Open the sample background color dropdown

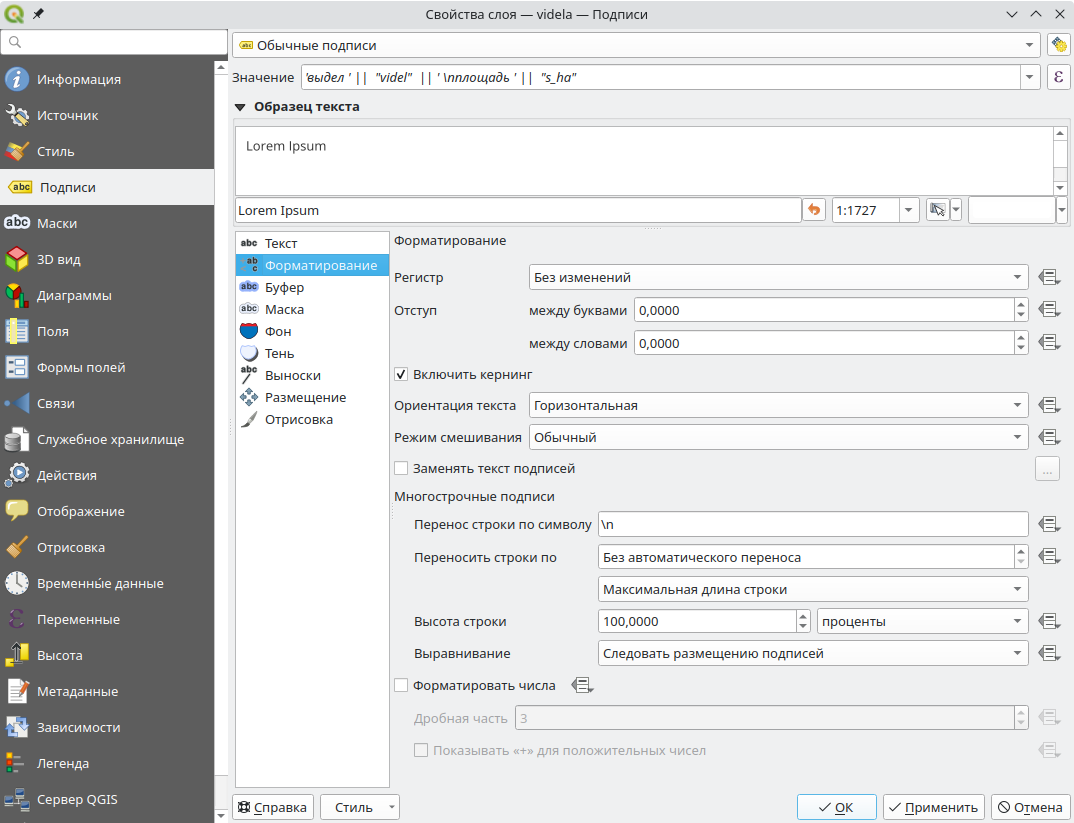point(1062,210)
